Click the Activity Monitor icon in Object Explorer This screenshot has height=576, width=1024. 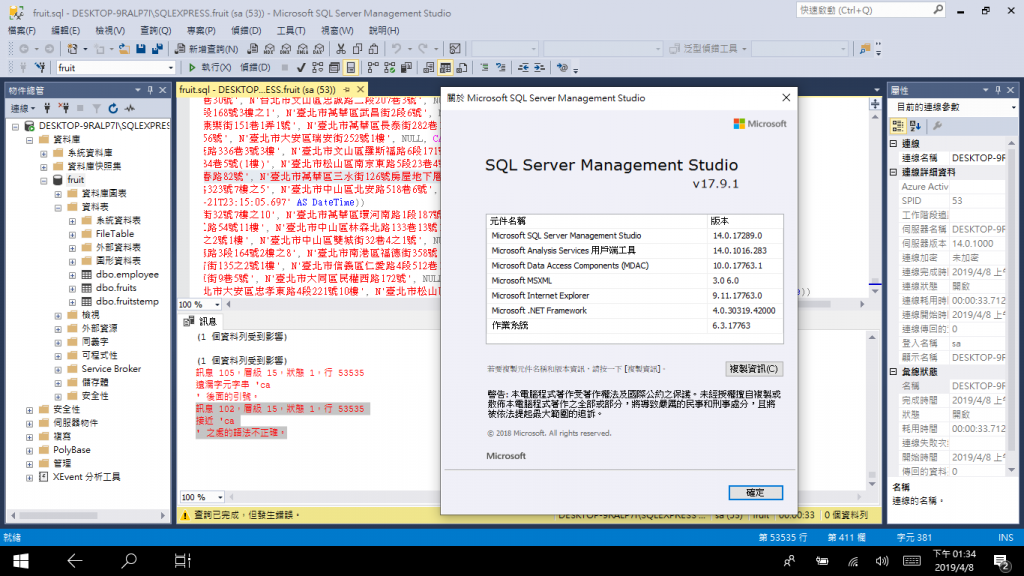(130, 108)
